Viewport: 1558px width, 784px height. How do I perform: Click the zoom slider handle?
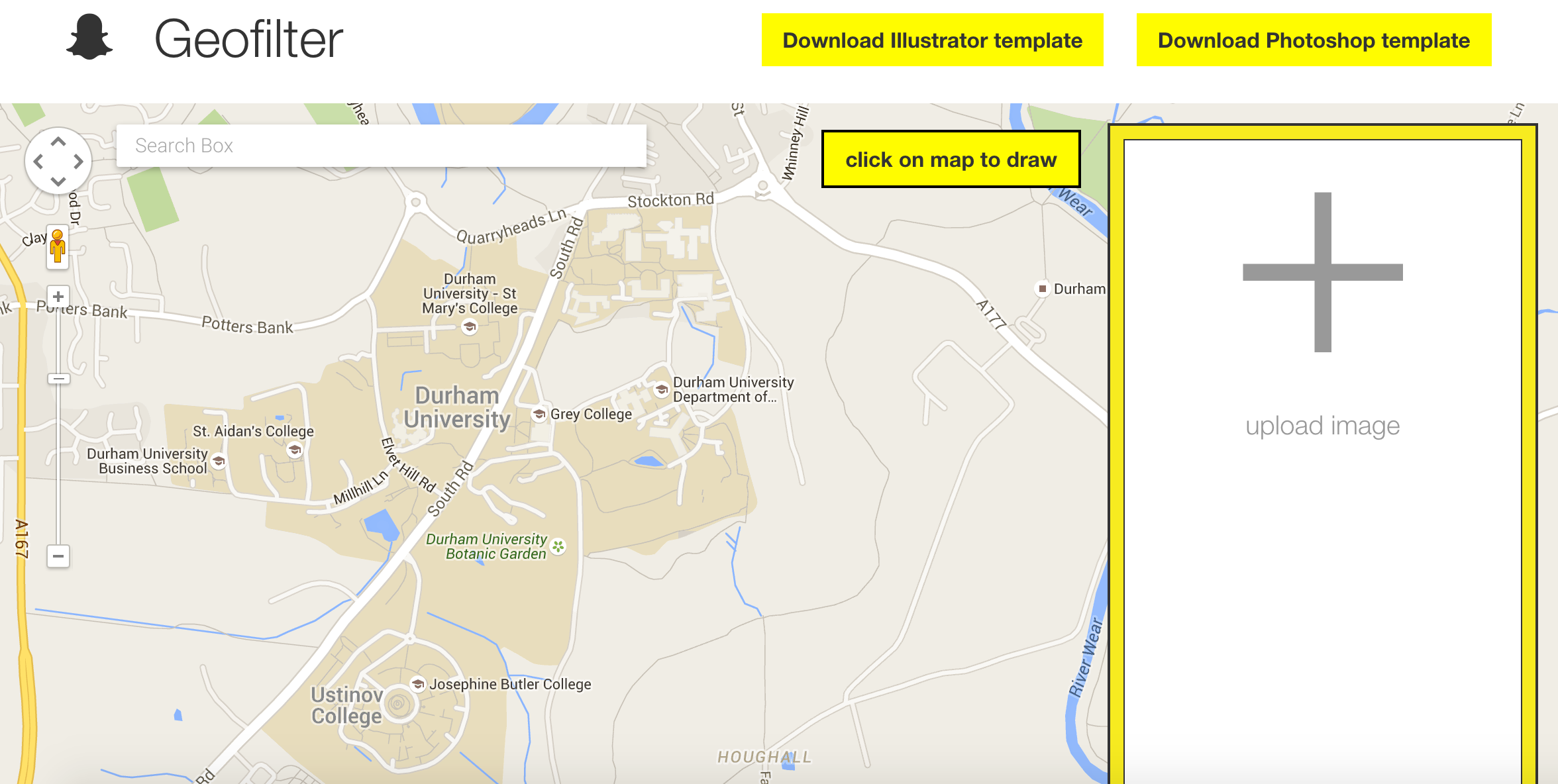coord(58,379)
